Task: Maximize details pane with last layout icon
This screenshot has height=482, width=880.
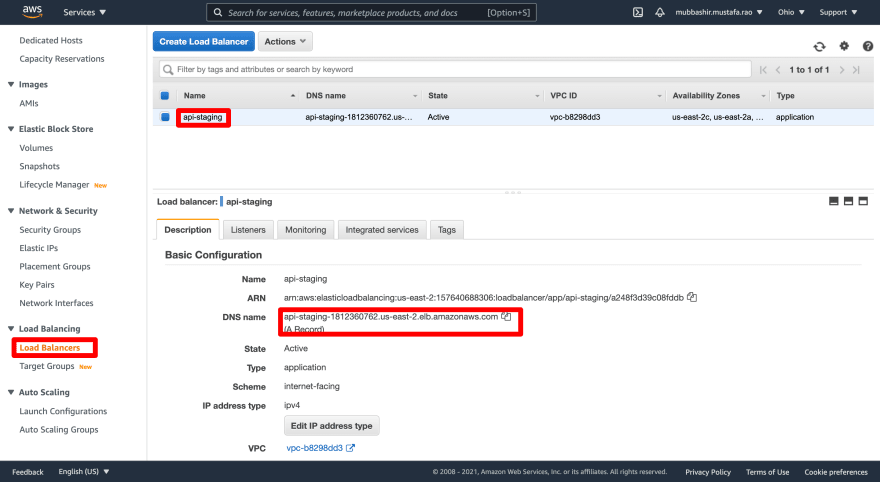Action: click(x=863, y=201)
